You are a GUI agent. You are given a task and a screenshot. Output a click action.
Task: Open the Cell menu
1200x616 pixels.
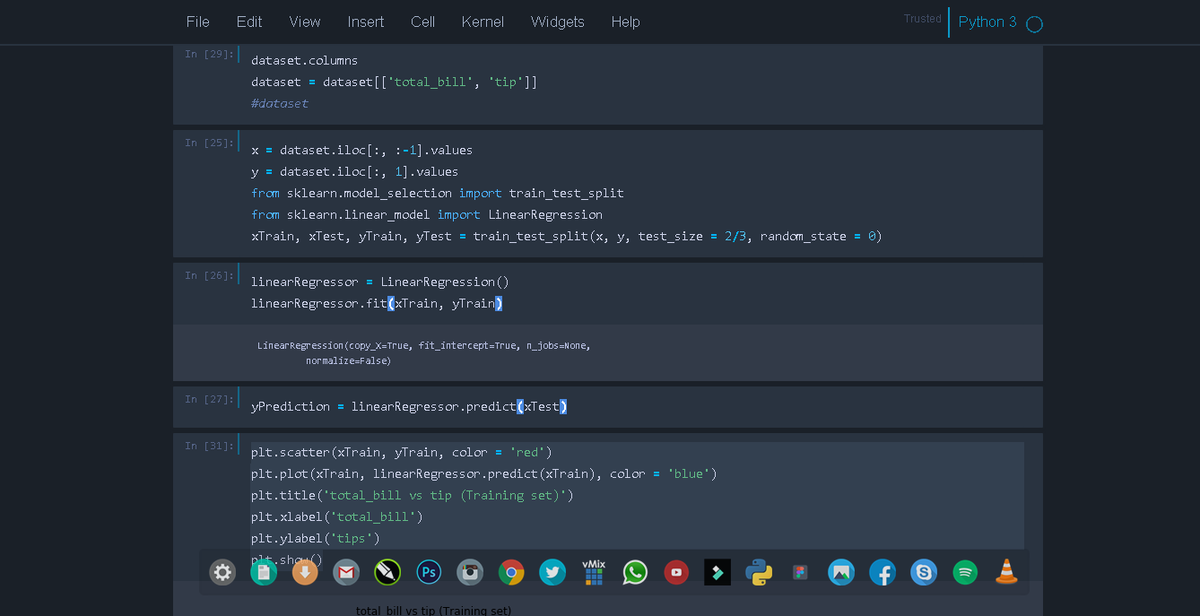point(423,22)
